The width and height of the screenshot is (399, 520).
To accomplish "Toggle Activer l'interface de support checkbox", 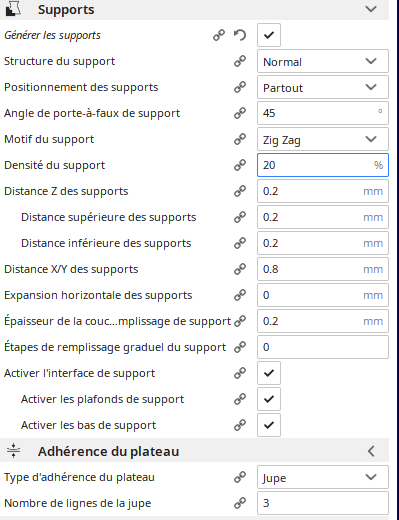I will (269, 373).
